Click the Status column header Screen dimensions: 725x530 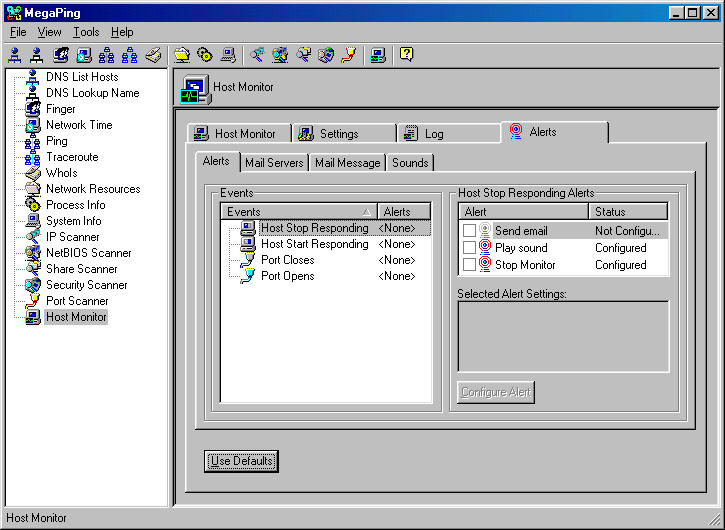click(x=628, y=211)
